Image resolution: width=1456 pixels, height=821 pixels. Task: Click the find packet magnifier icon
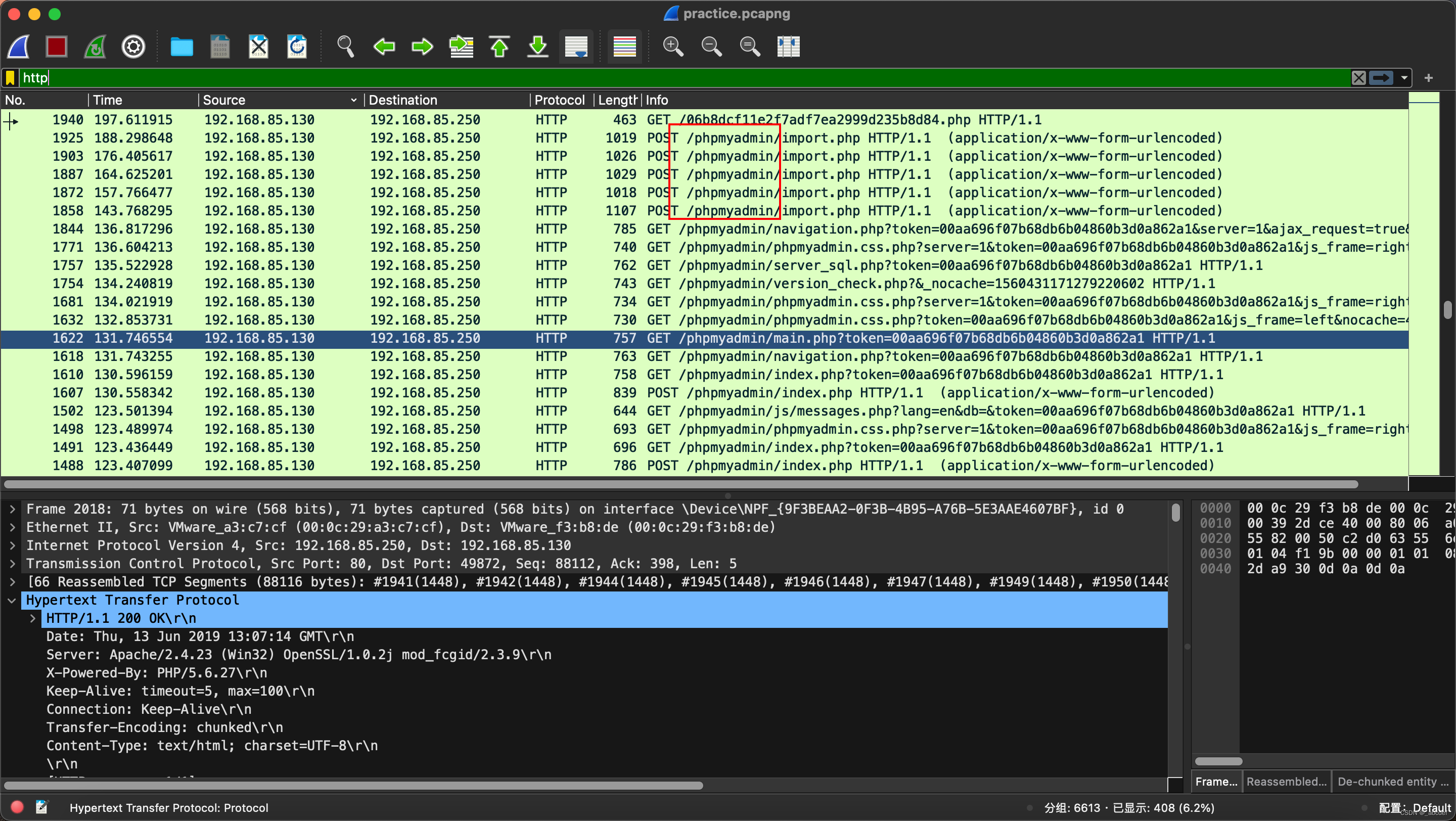click(x=345, y=47)
